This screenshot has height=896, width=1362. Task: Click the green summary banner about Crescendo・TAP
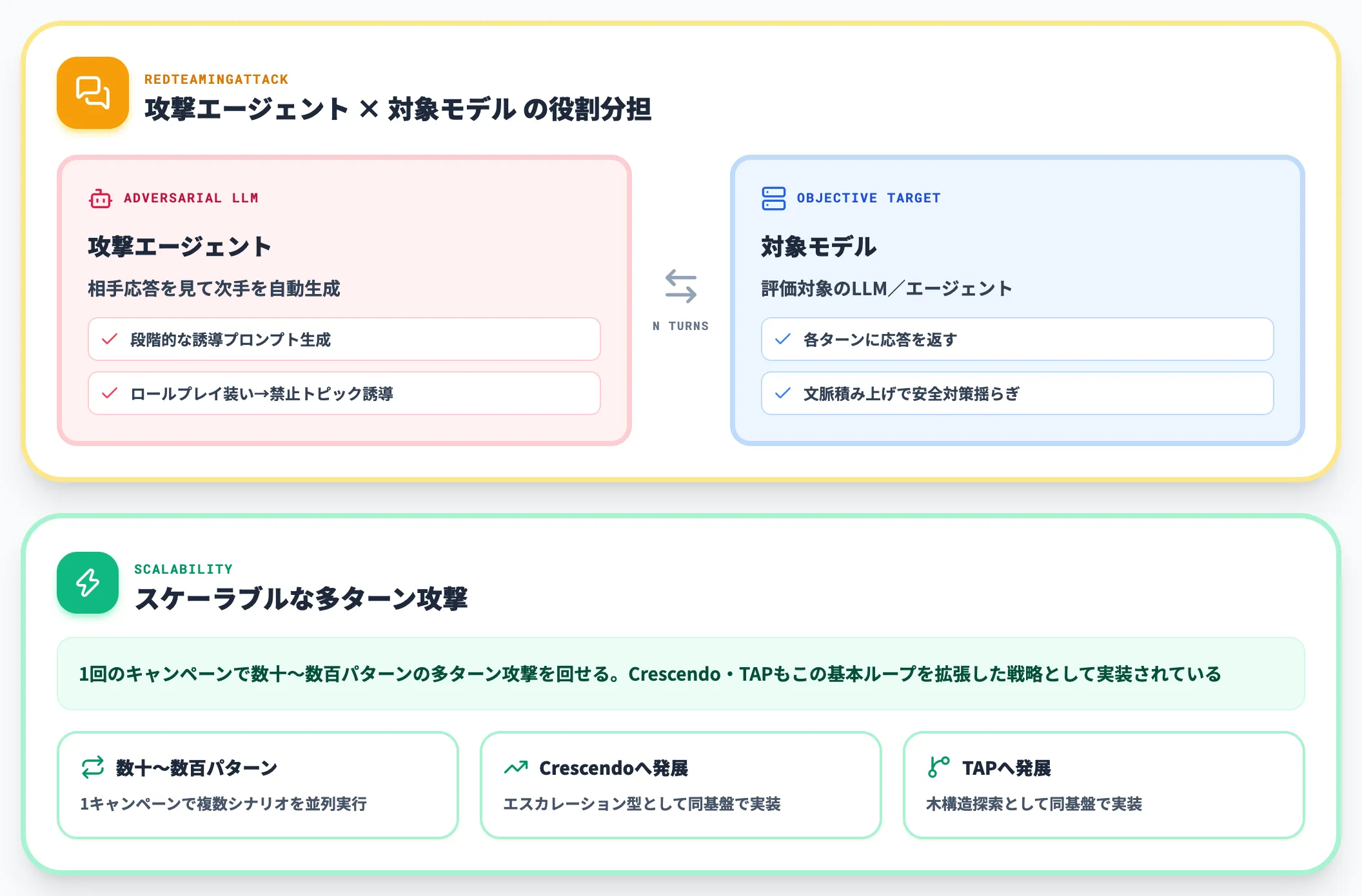pos(681,674)
